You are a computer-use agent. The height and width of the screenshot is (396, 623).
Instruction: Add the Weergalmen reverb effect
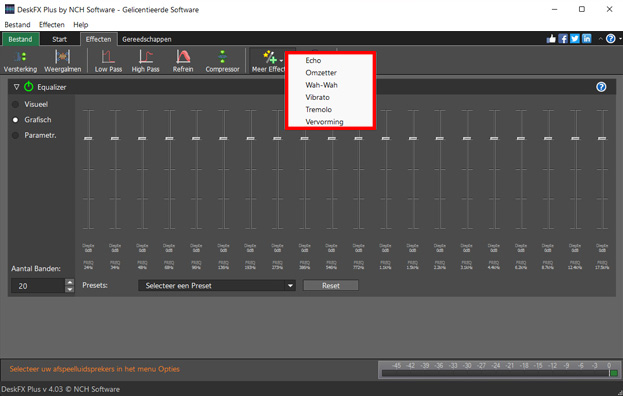pyautogui.click(x=62, y=61)
